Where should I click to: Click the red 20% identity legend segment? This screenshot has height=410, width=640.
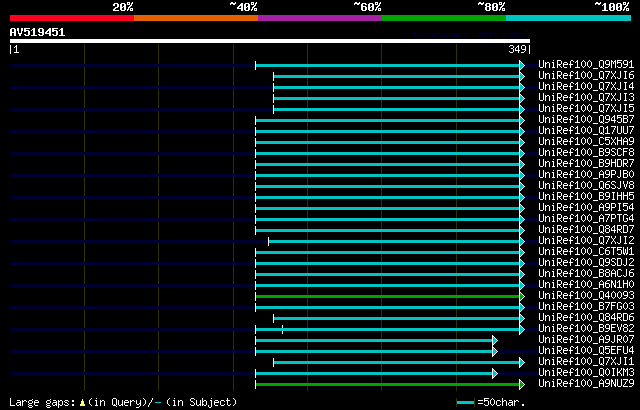pyautogui.click(x=72, y=18)
